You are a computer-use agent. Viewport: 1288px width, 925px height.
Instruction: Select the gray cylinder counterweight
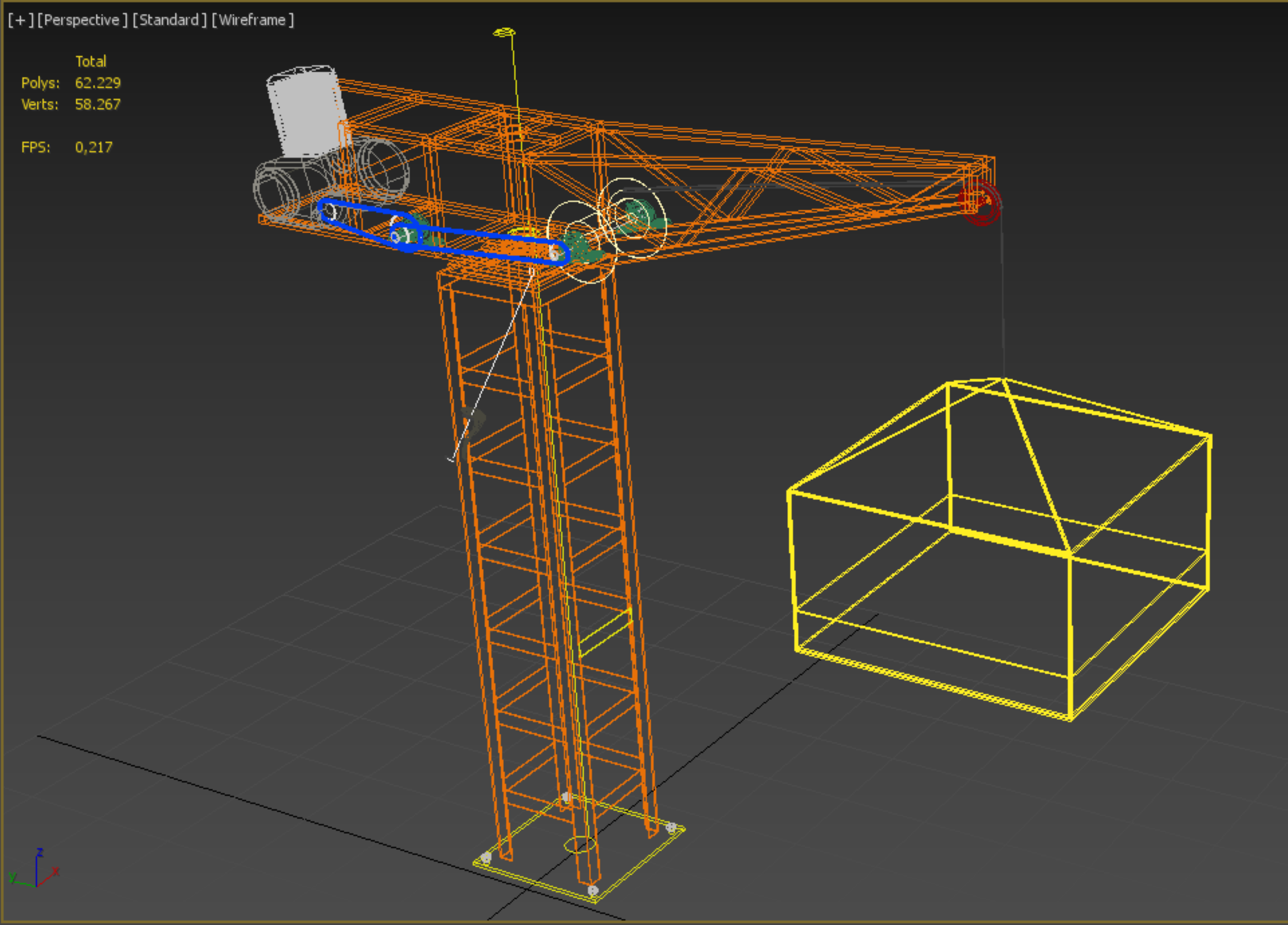(307, 111)
